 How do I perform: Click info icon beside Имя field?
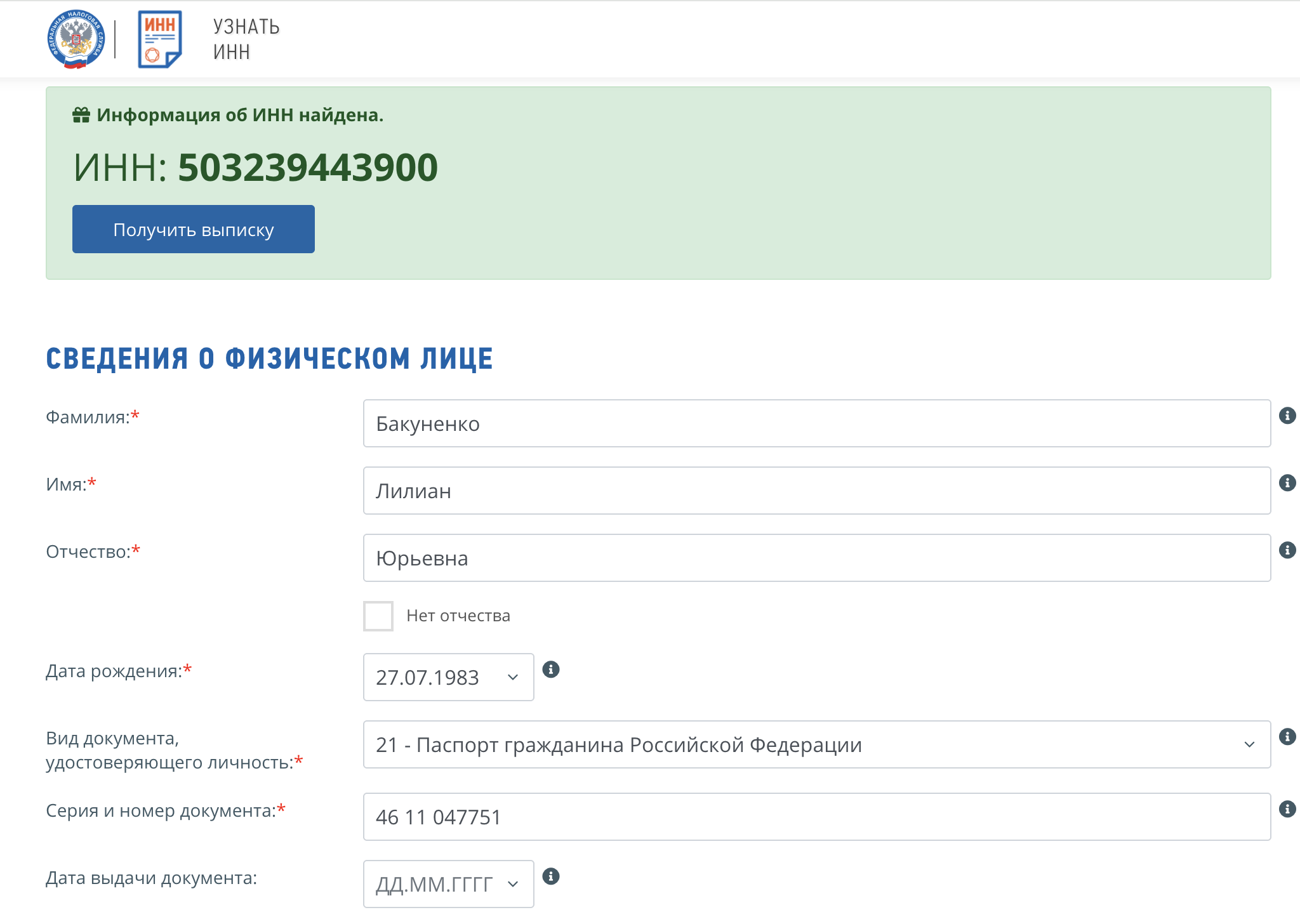(1287, 483)
